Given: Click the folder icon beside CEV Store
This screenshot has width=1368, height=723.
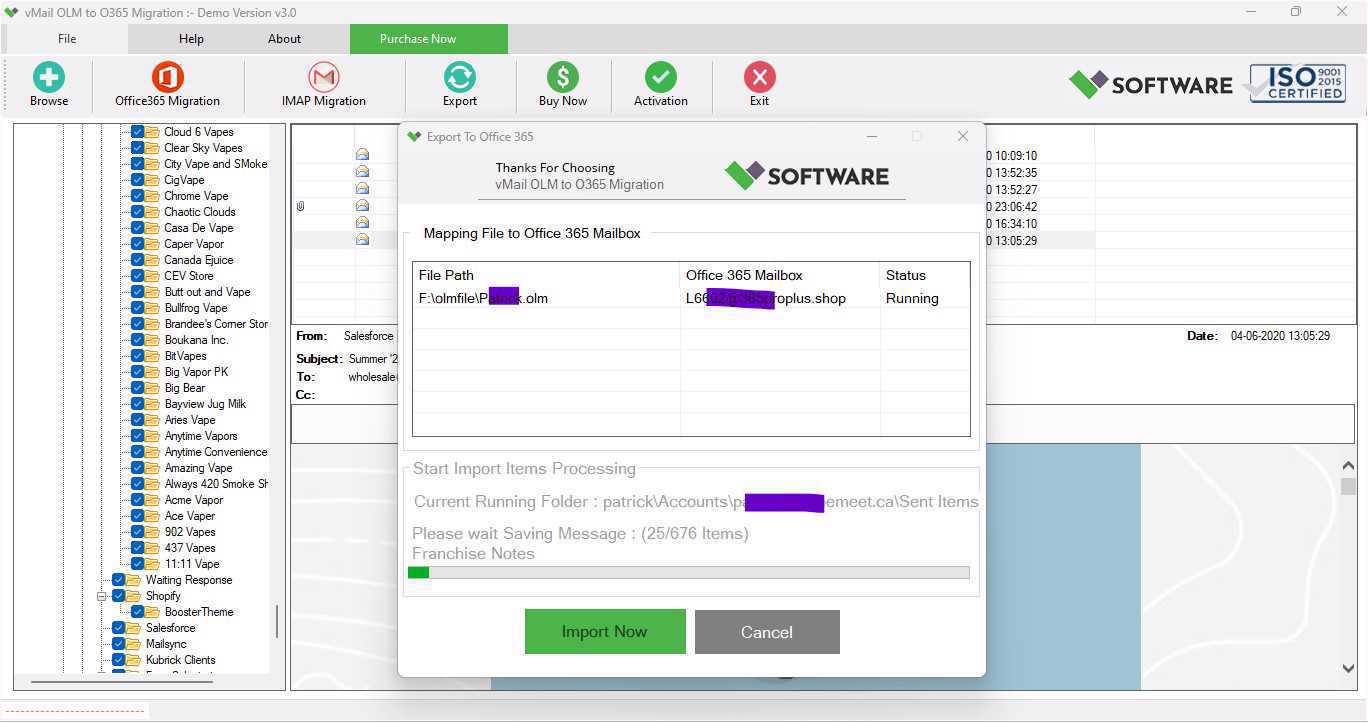Looking at the screenshot, I should [152, 276].
